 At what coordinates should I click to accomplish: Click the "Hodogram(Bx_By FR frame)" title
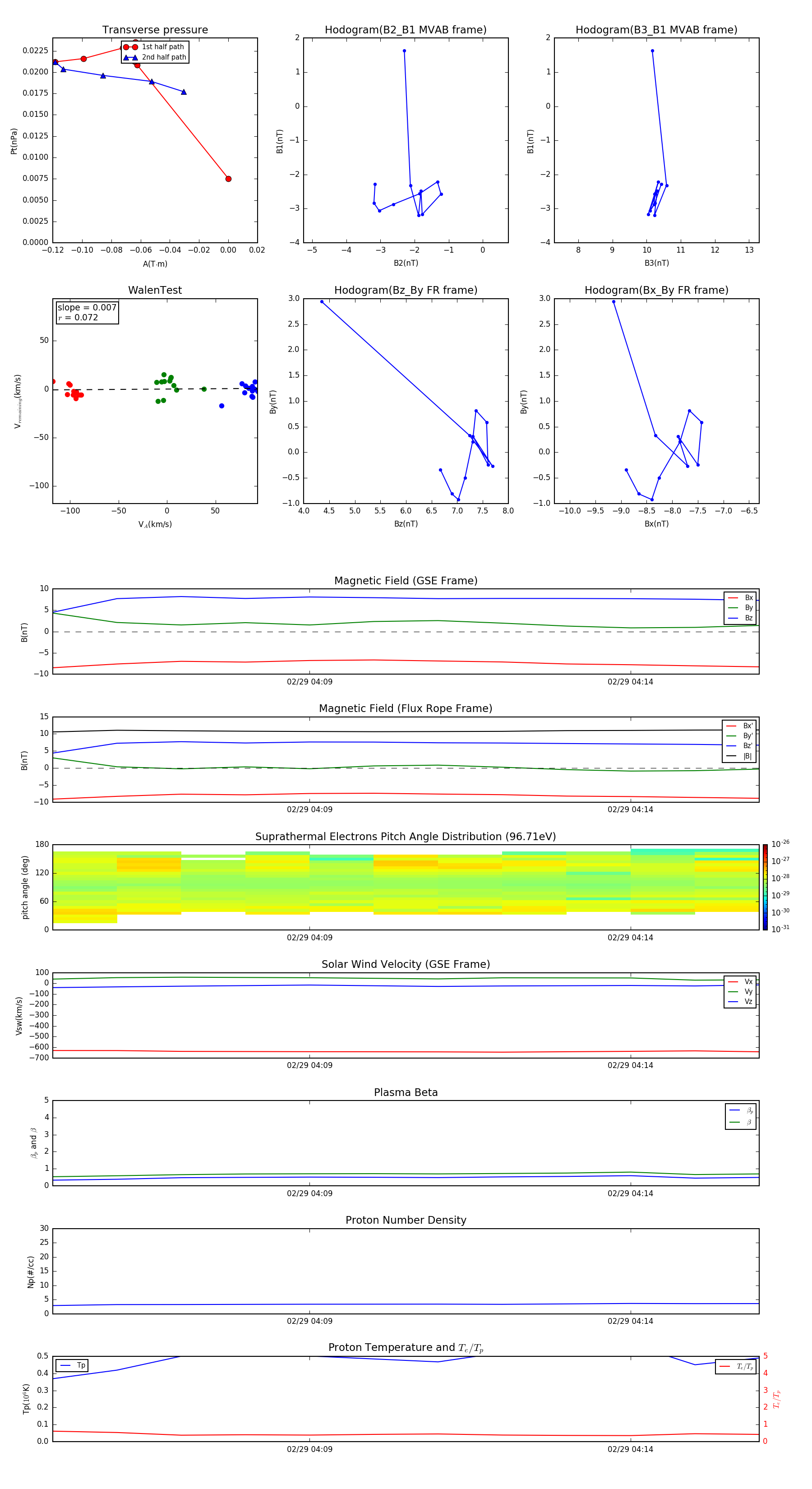click(656, 290)
